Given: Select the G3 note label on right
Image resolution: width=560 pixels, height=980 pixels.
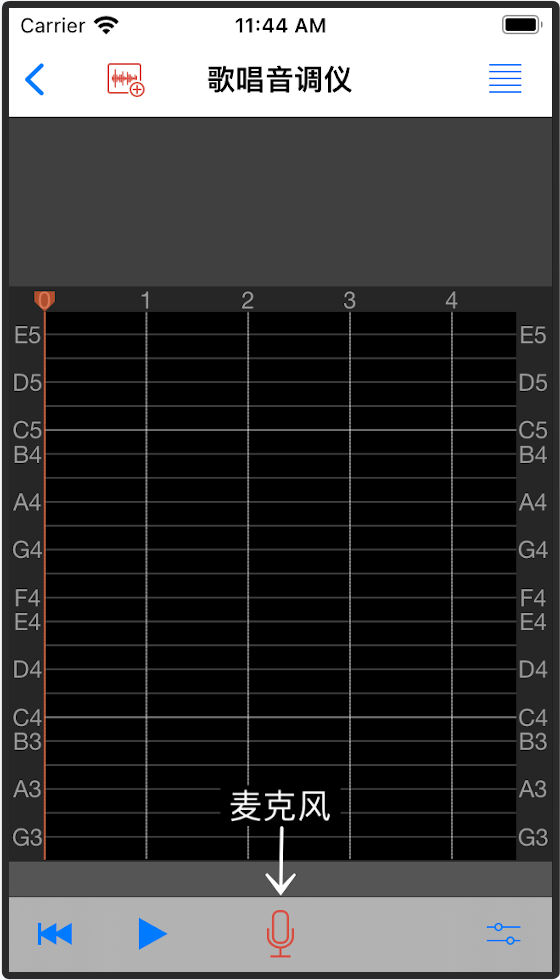Looking at the screenshot, I should (533, 837).
